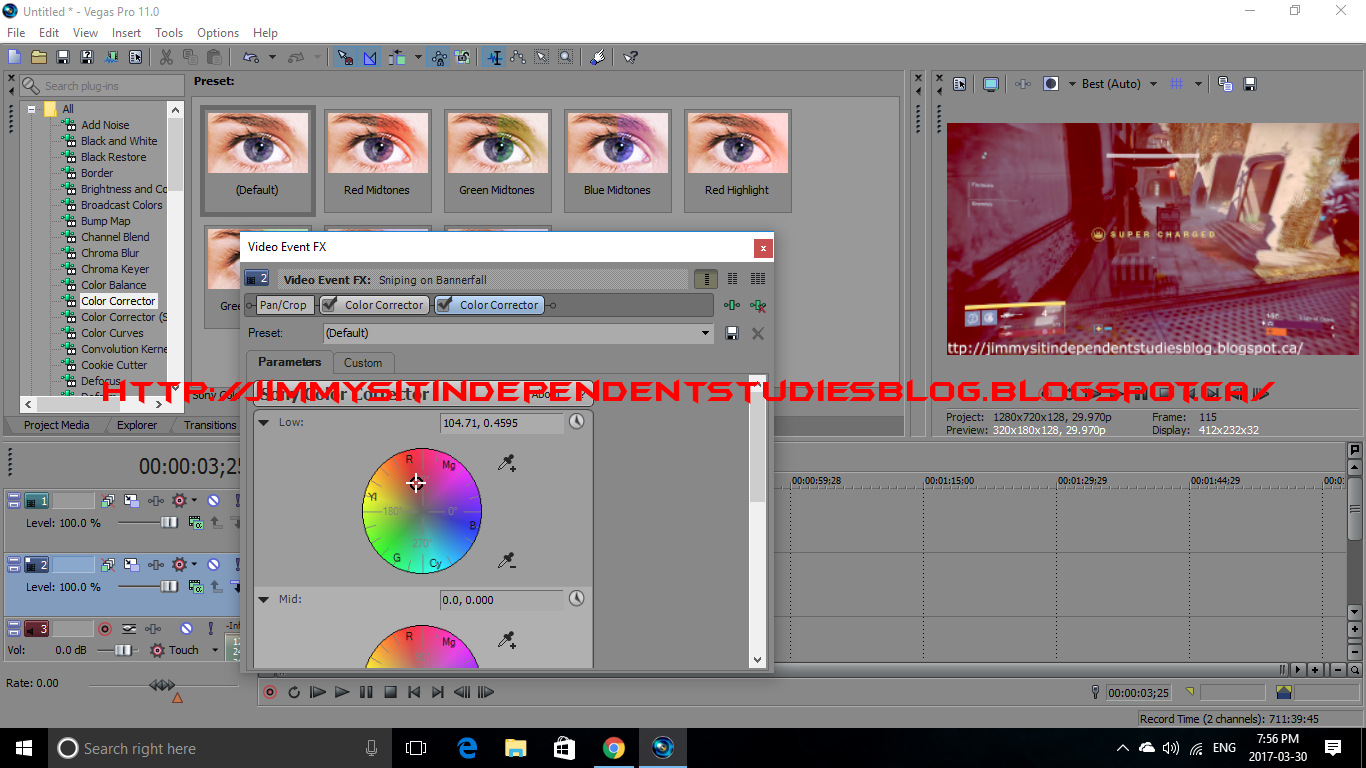Select the Low complementary color eyedropper plus
This screenshot has height=768, width=1366.
[x=506, y=463]
